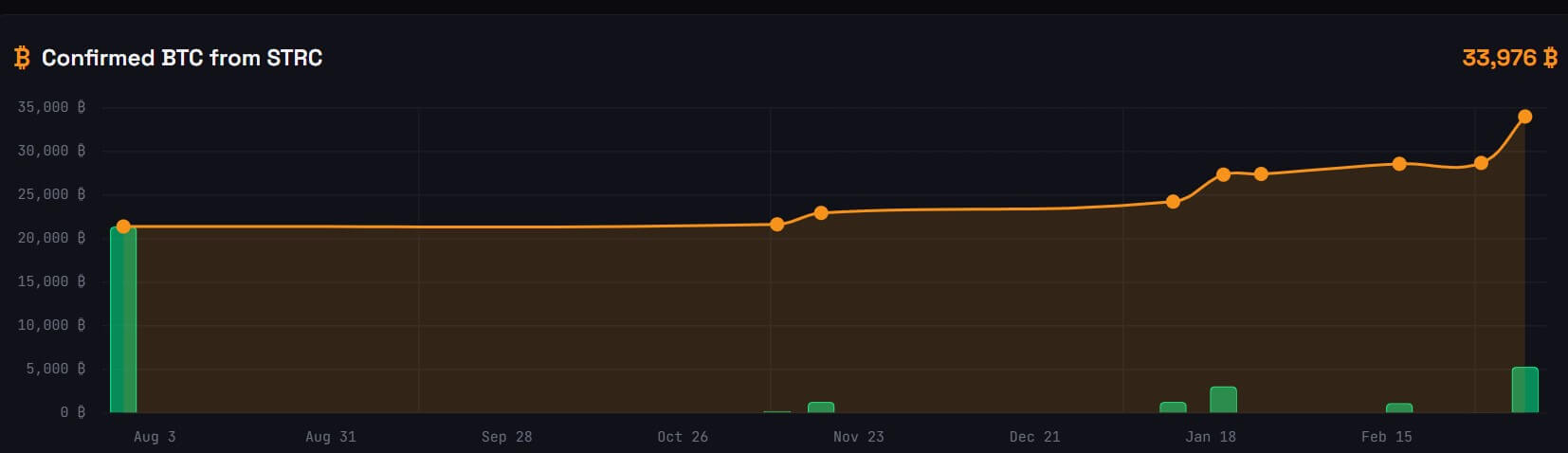Click the orange Bitcoin icon beside the chart title
Image resolution: width=1568 pixels, height=453 pixels.
[x=22, y=58]
